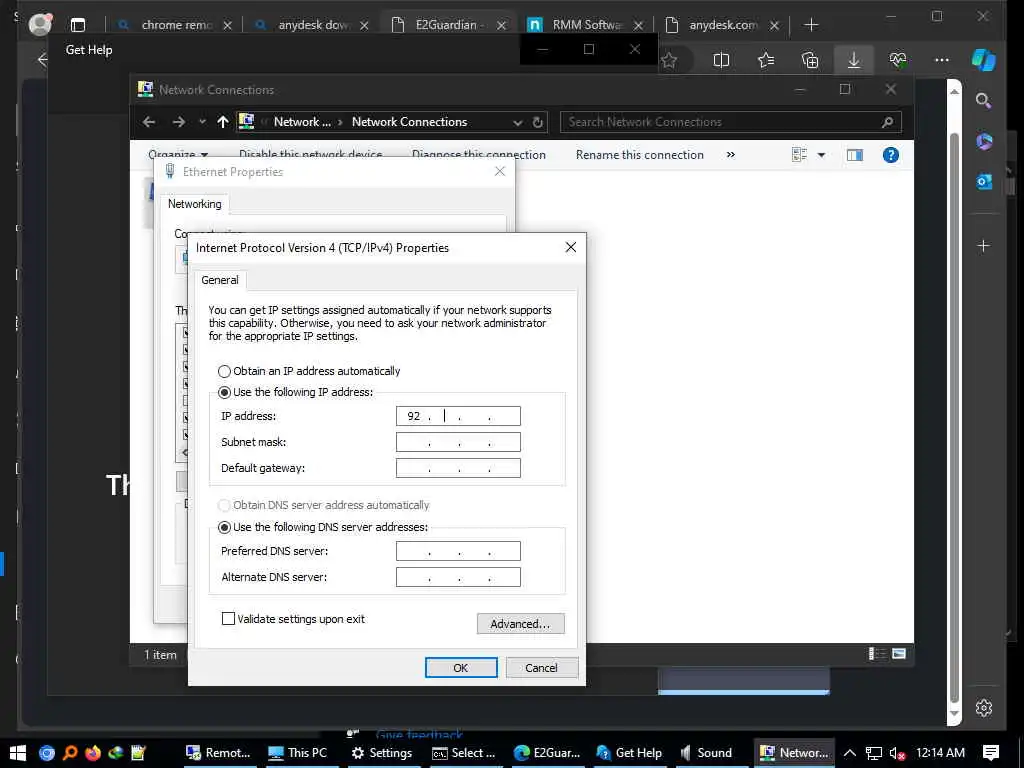Open a new browser tab
Viewport: 1024px width, 768px height.
(x=811, y=25)
